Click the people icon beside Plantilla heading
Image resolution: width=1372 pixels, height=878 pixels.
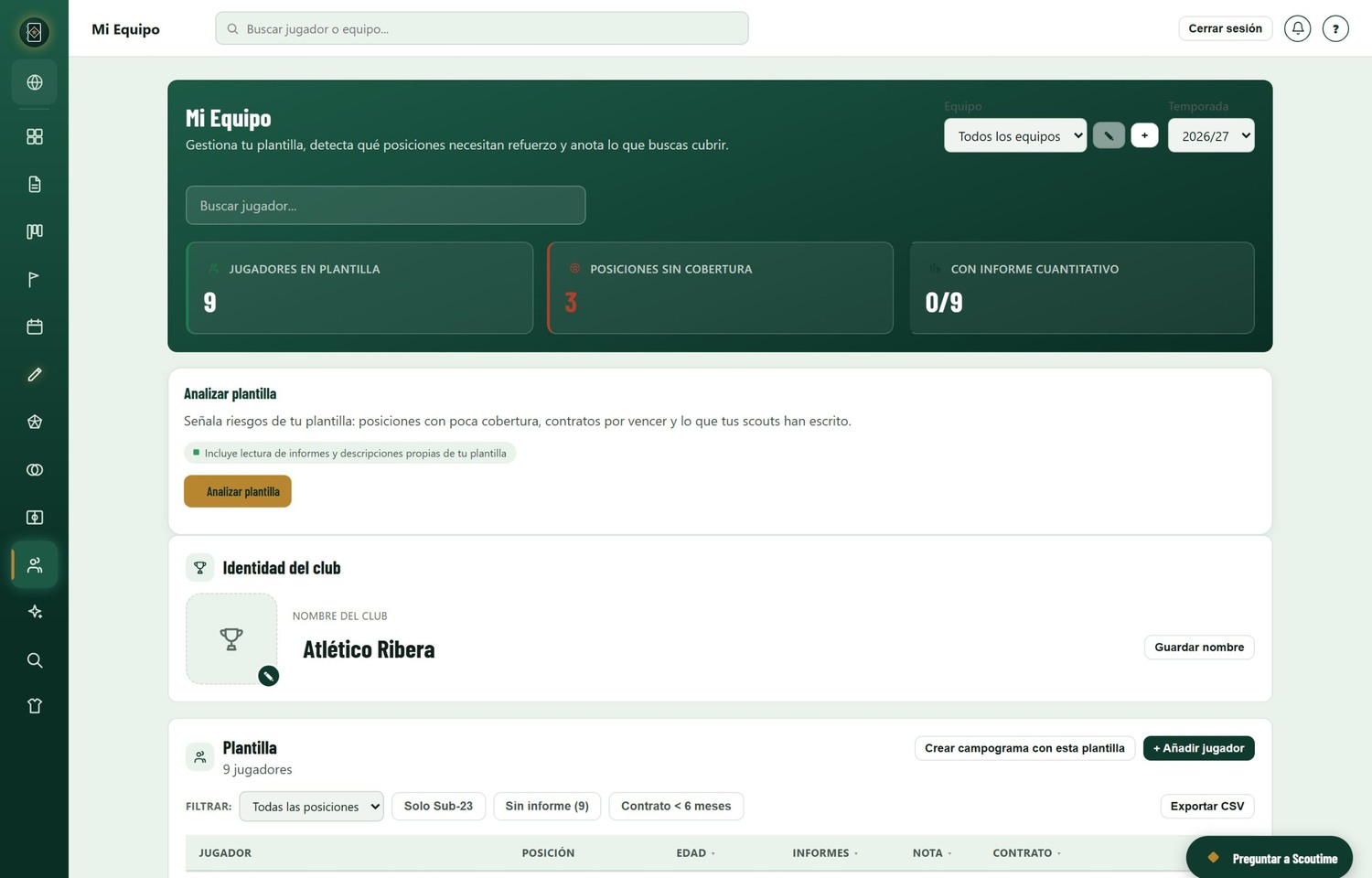(199, 756)
